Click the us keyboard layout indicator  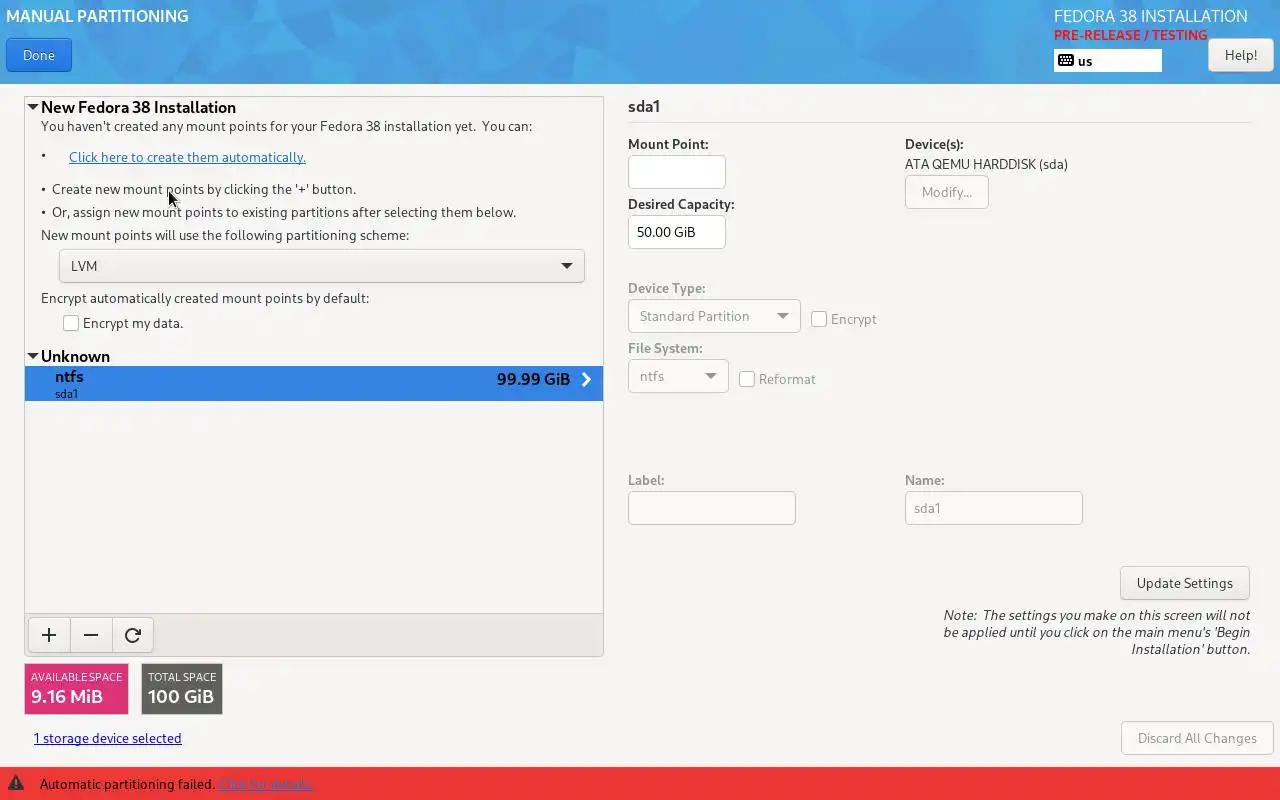click(x=1108, y=61)
